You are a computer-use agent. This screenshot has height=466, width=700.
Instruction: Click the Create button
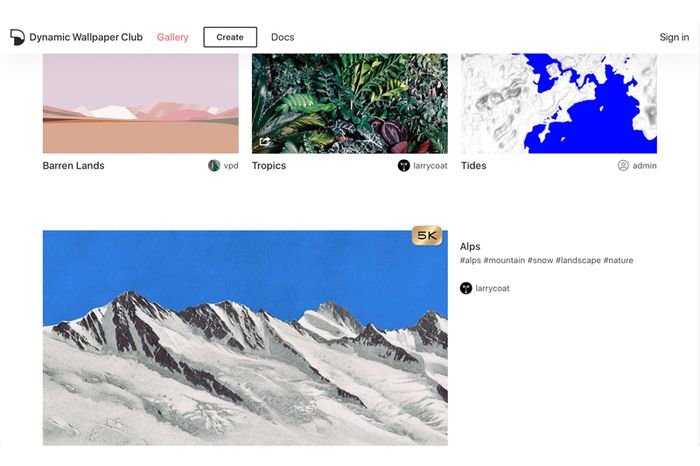point(230,37)
